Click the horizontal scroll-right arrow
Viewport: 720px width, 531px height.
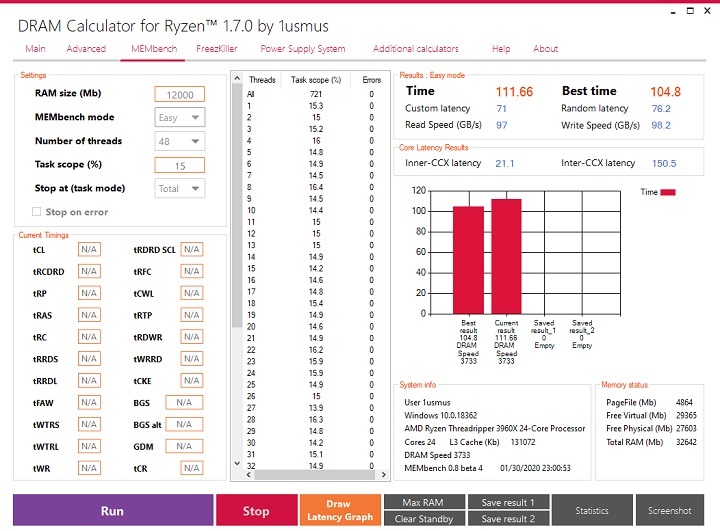384,475
